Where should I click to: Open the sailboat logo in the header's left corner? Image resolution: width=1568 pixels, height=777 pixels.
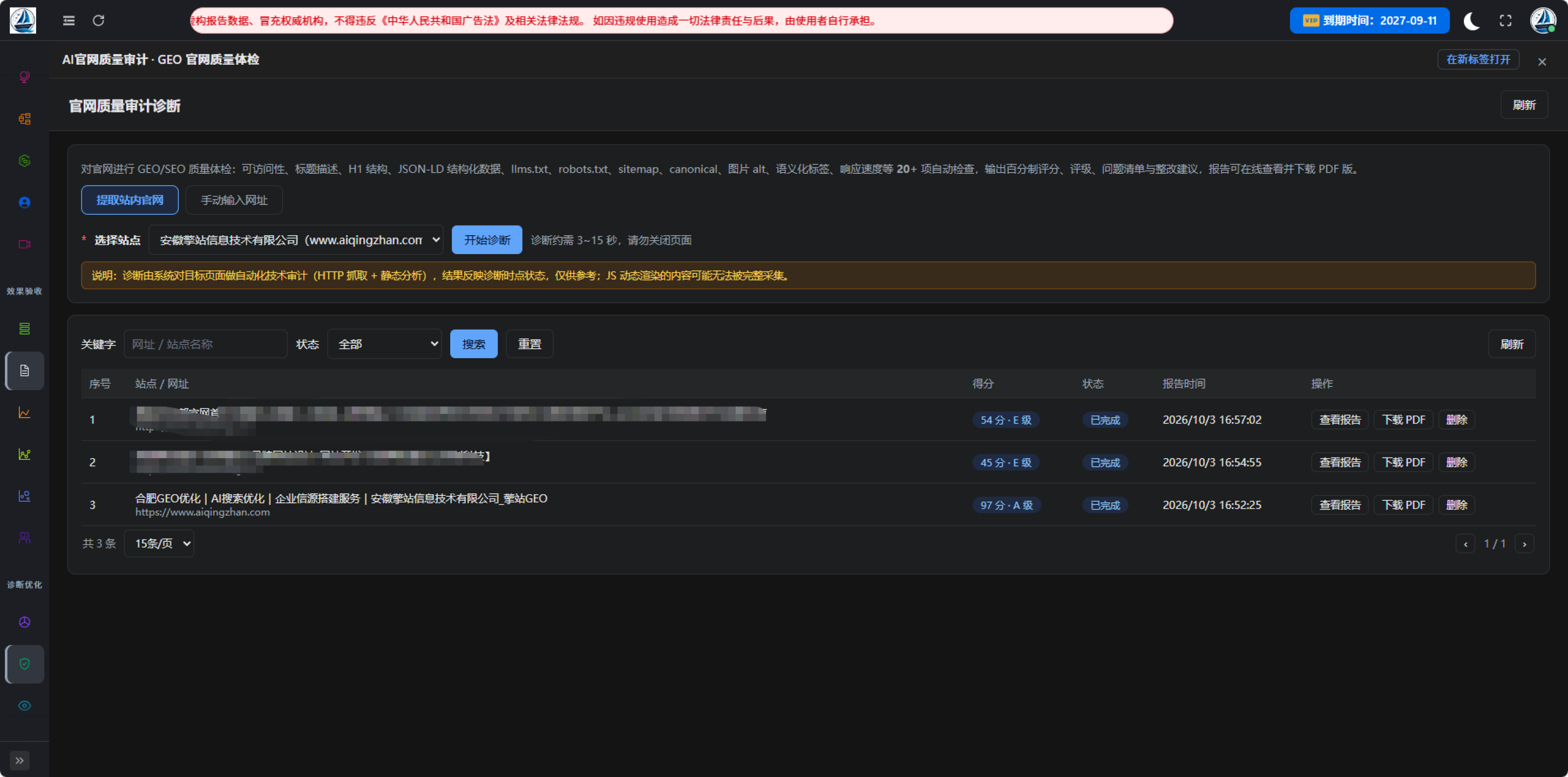click(23, 21)
